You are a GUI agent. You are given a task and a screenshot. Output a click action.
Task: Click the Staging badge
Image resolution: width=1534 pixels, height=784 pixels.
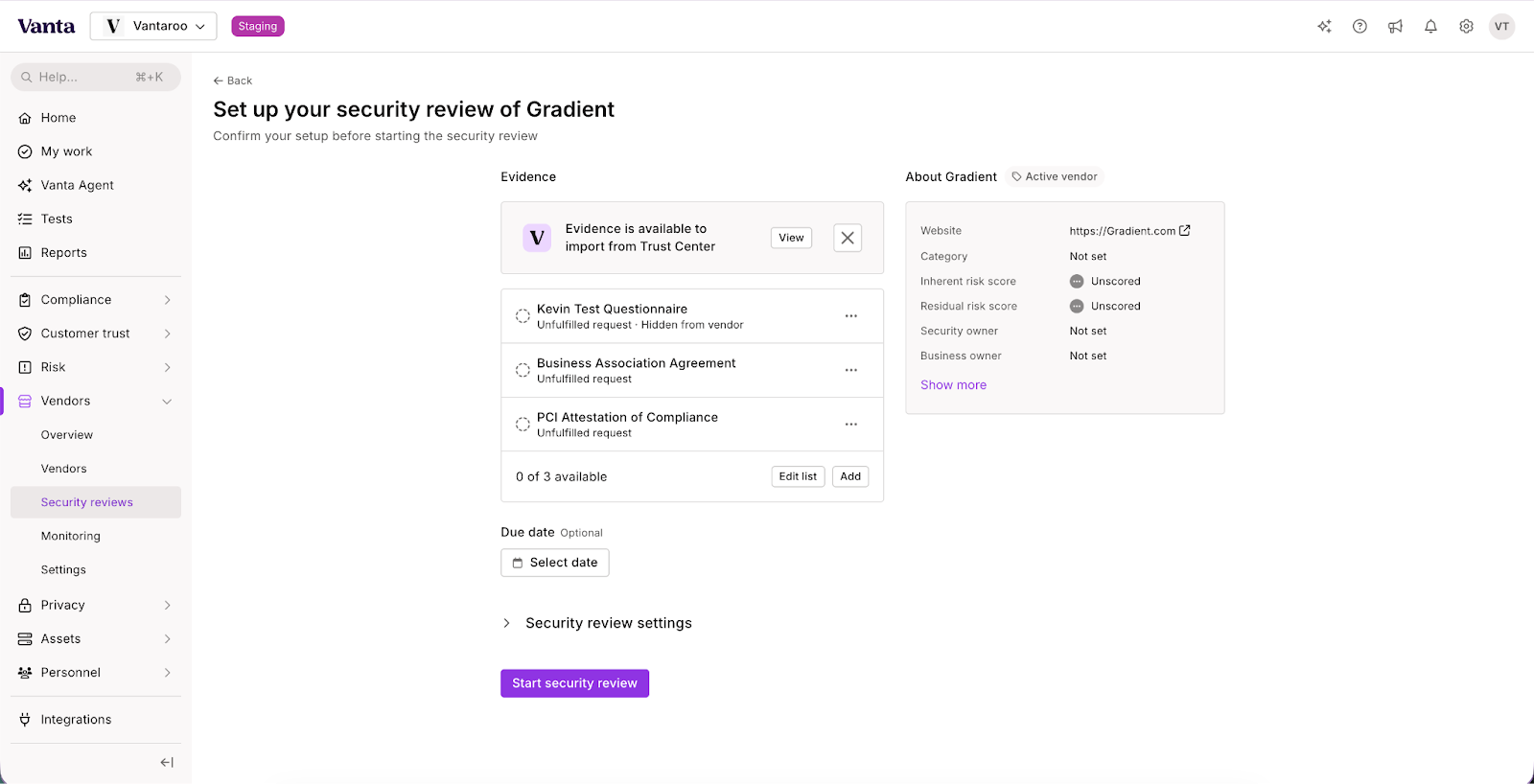pyautogui.click(x=258, y=26)
